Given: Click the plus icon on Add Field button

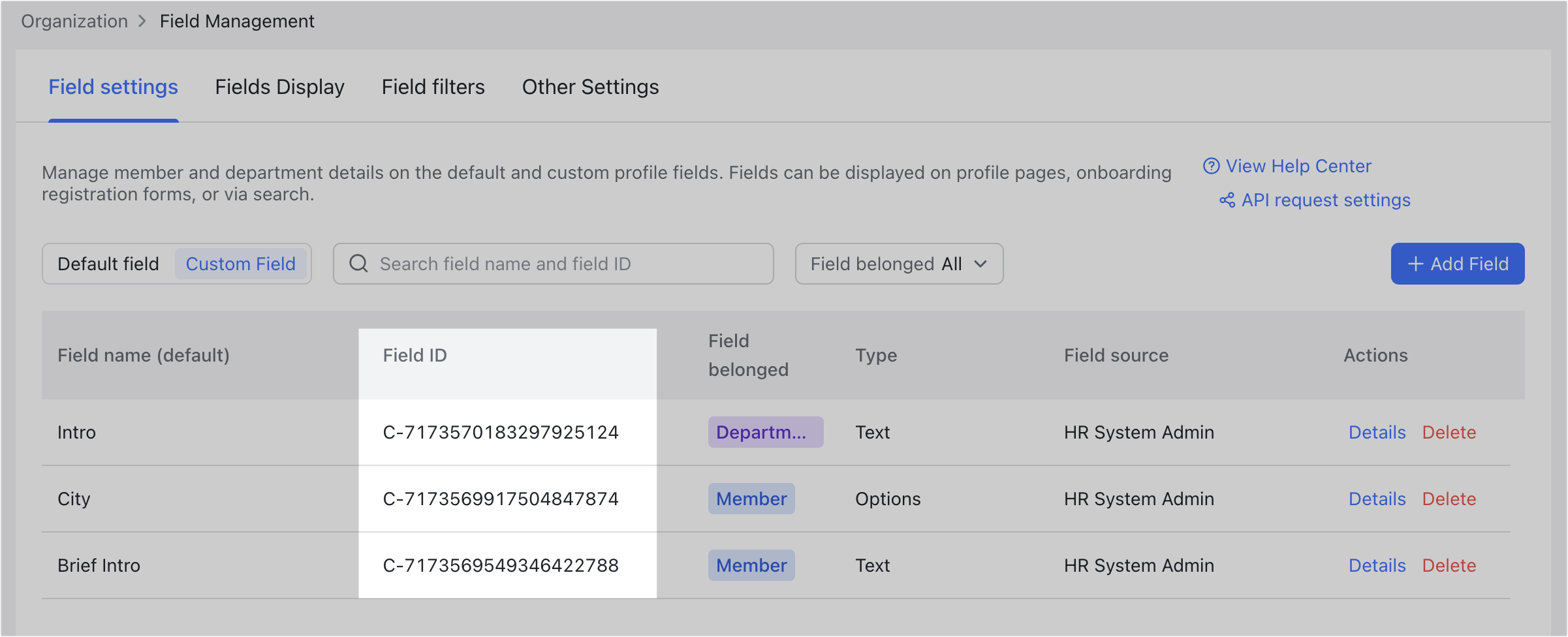Looking at the screenshot, I should coord(1415,264).
